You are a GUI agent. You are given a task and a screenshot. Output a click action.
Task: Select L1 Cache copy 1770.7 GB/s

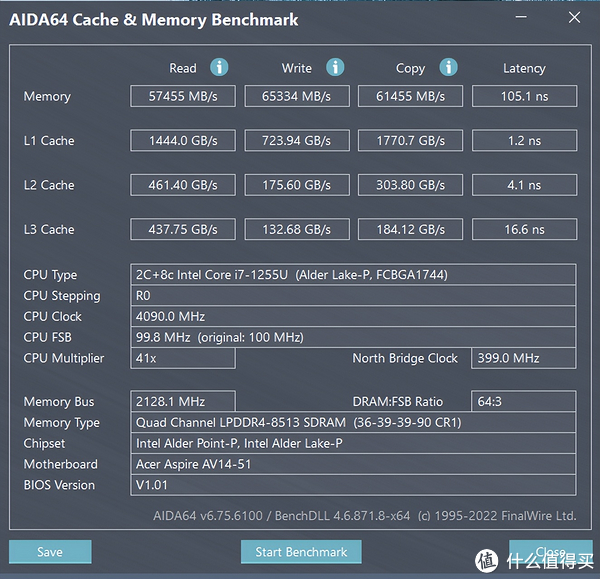pyautogui.click(x=410, y=140)
